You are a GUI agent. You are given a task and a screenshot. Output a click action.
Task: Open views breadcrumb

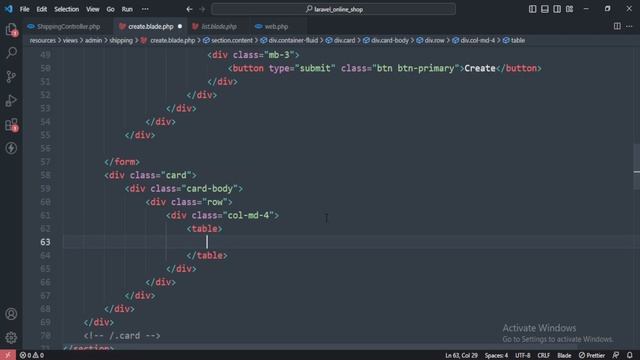pyautogui.click(x=70, y=40)
